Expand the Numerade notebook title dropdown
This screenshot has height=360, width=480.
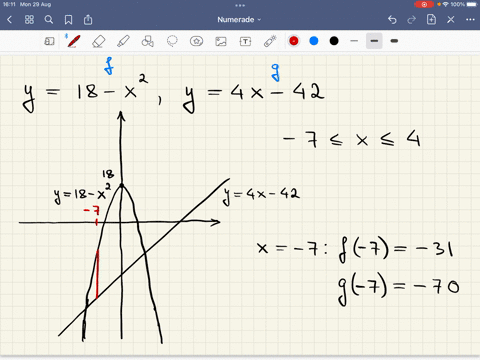click(x=239, y=20)
